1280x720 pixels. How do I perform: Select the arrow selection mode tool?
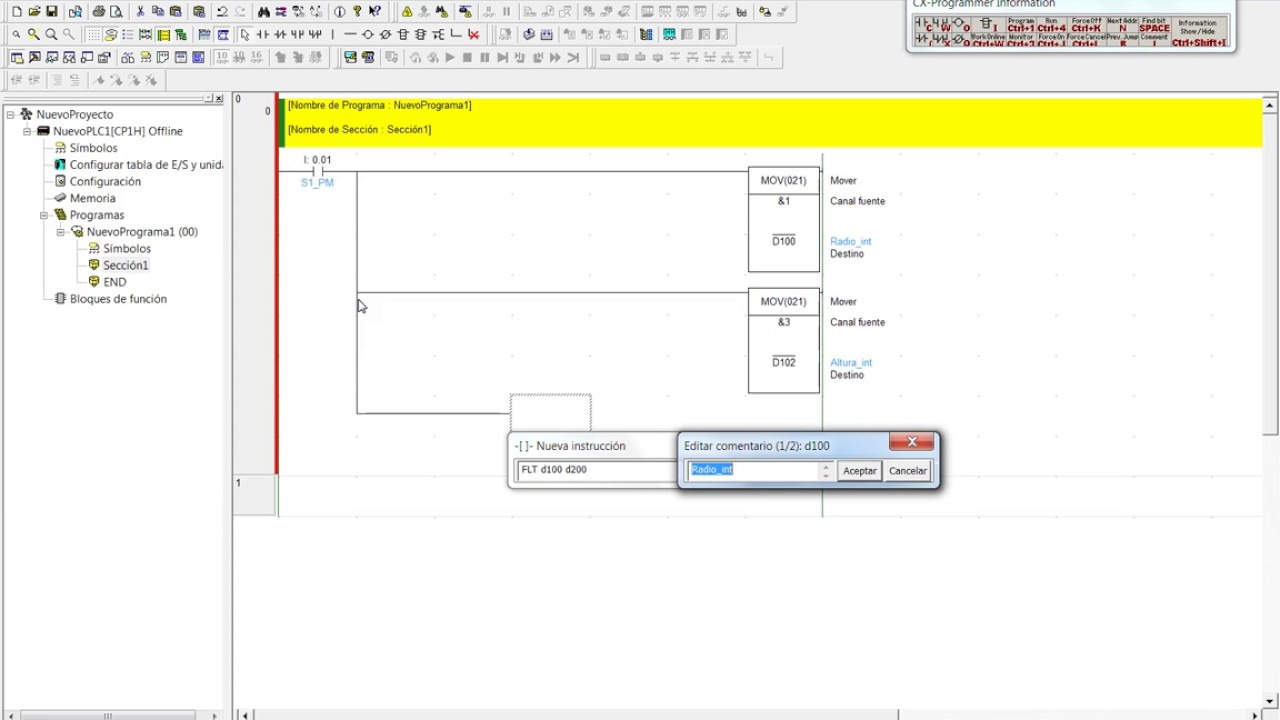pos(245,34)
